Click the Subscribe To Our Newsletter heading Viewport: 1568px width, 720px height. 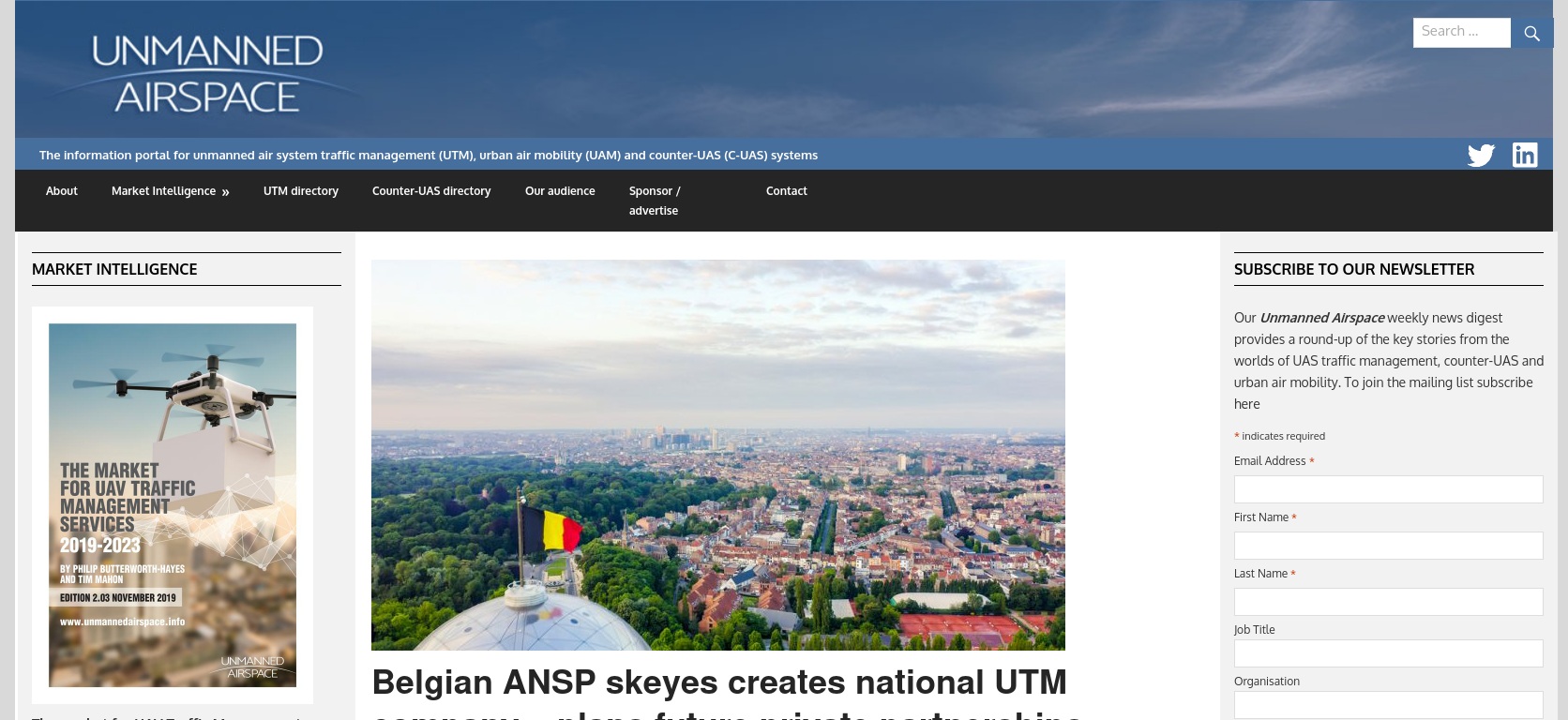click(1354, 269)
